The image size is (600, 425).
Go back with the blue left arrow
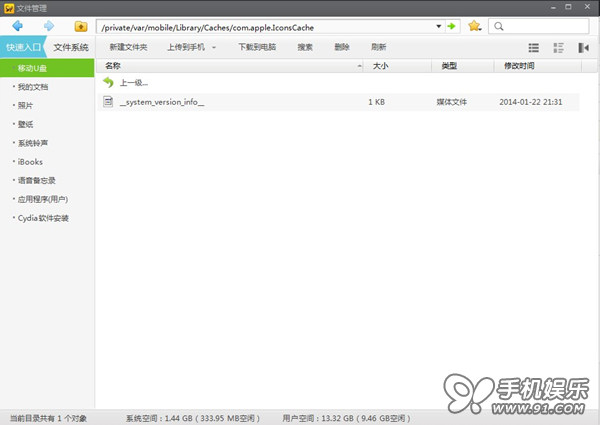coord(18,26)
